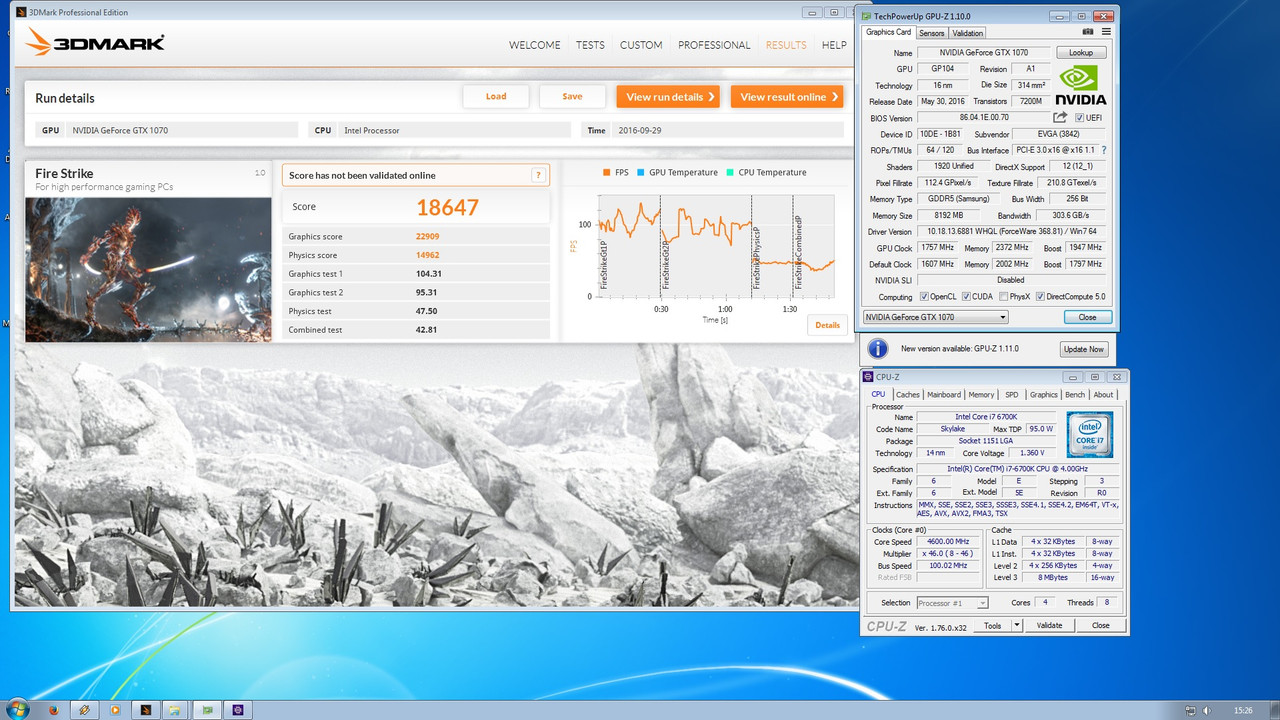Open the GPU-Z screenshot camera icon
Image resolution: width=1280 pixels, height=720 pixels.
[x=1088, y=33]
